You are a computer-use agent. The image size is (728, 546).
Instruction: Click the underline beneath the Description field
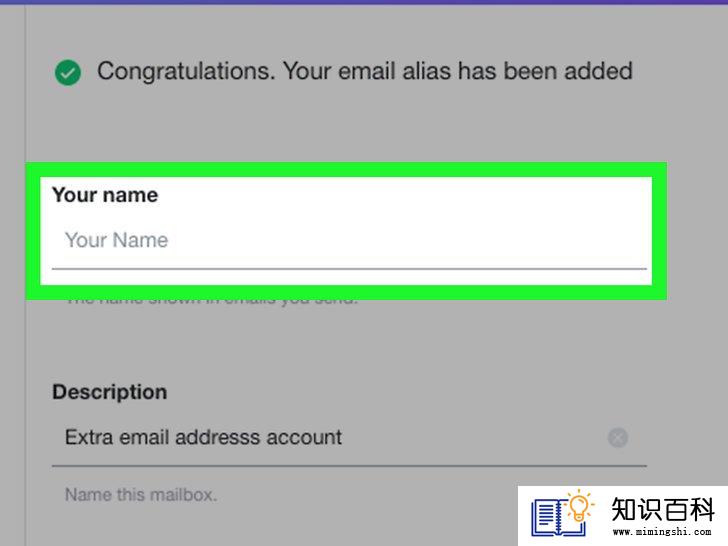(349, 465)
